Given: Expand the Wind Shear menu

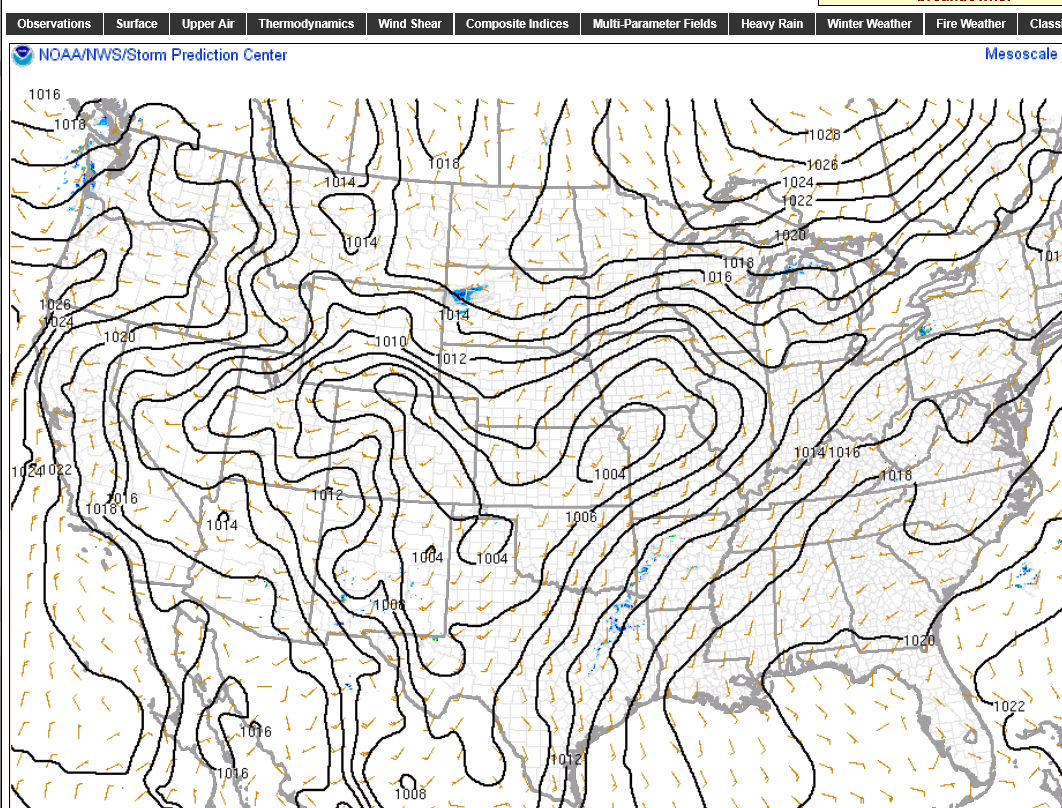Looking at the screenshot, I should (410, 24).
